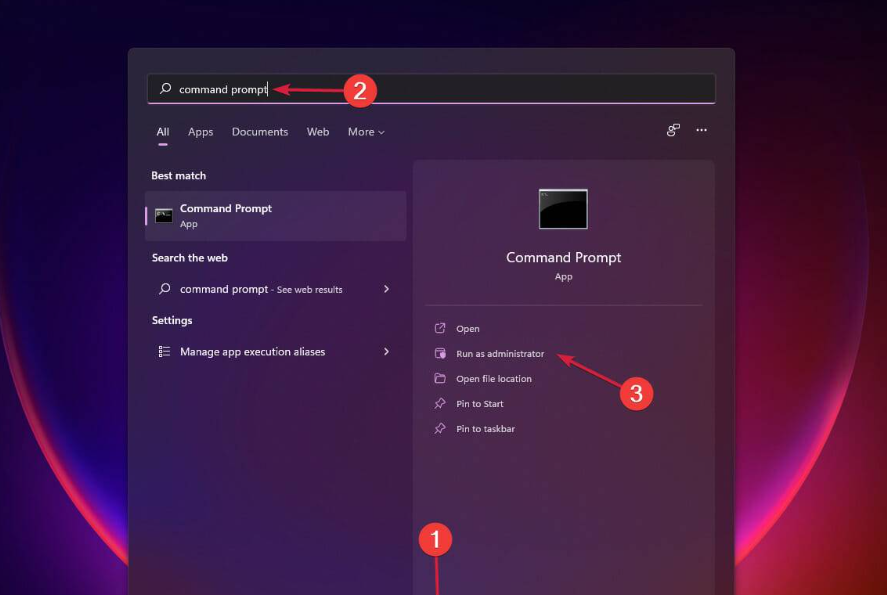Click the Open action's arrow icon
This screenshot has height=595, width=887.
click(440, 328)
